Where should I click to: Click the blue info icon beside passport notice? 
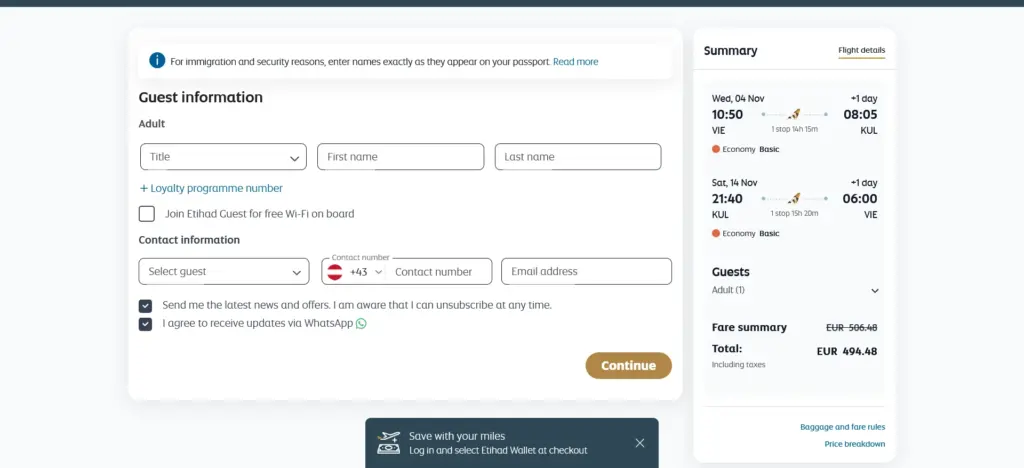157,61
